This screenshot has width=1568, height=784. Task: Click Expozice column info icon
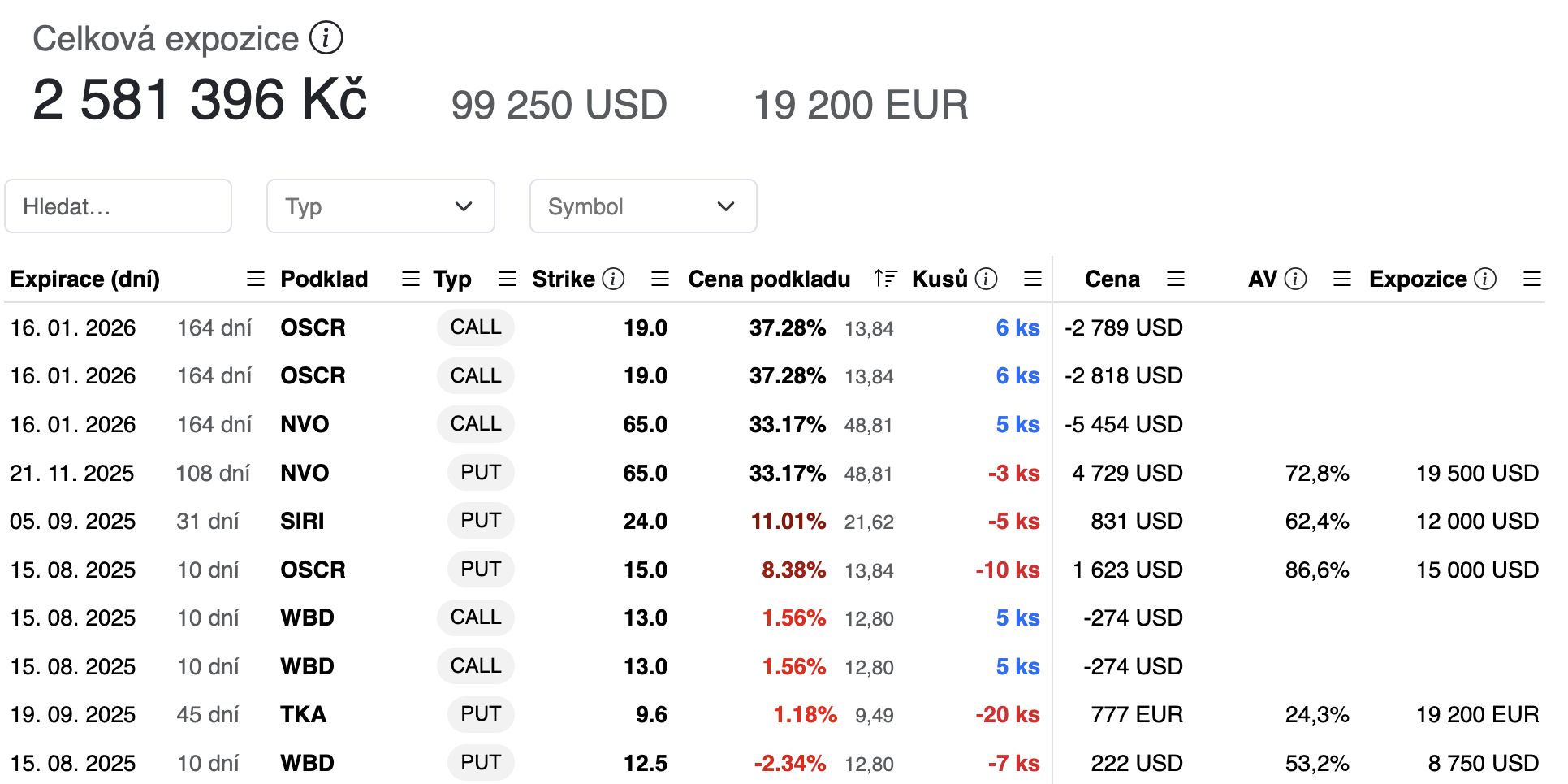point(1485,279)
